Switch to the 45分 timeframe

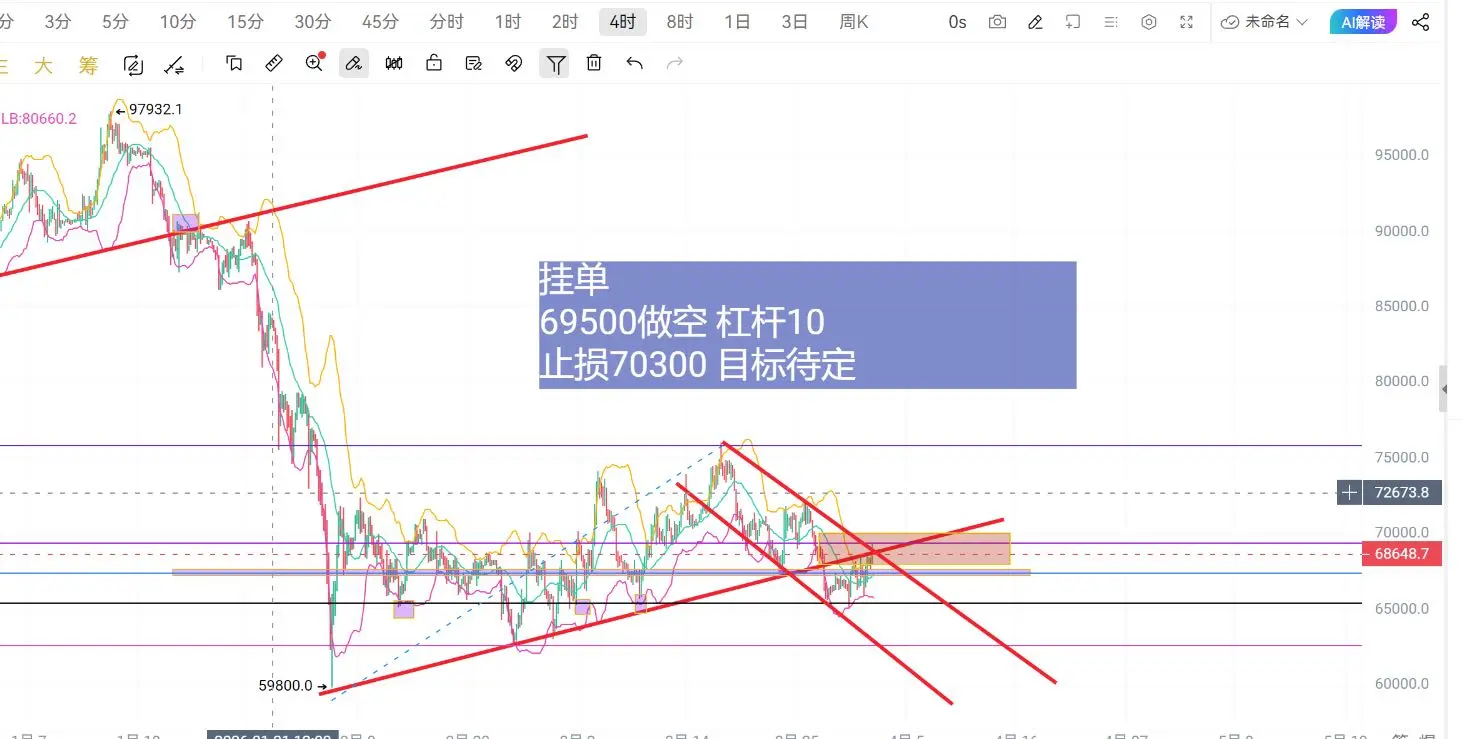click(380, 22)
